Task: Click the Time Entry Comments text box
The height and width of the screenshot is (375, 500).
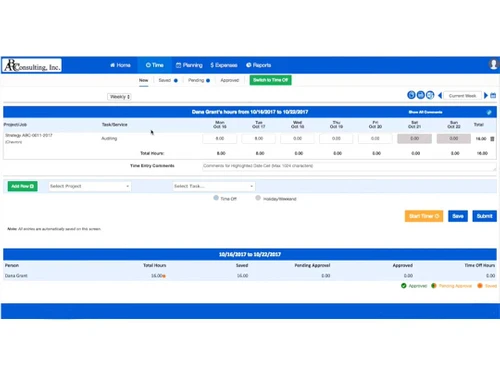Action: coord(349,166)
